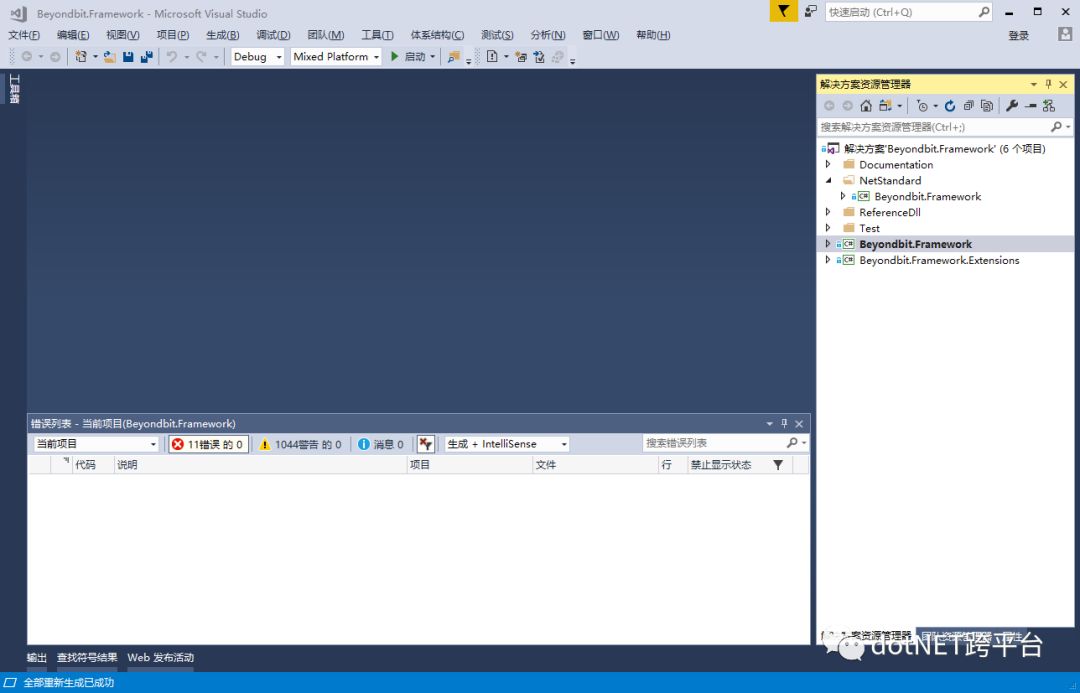
Task: Open the 调试(D) debug menu
Action: pos(273,35)
